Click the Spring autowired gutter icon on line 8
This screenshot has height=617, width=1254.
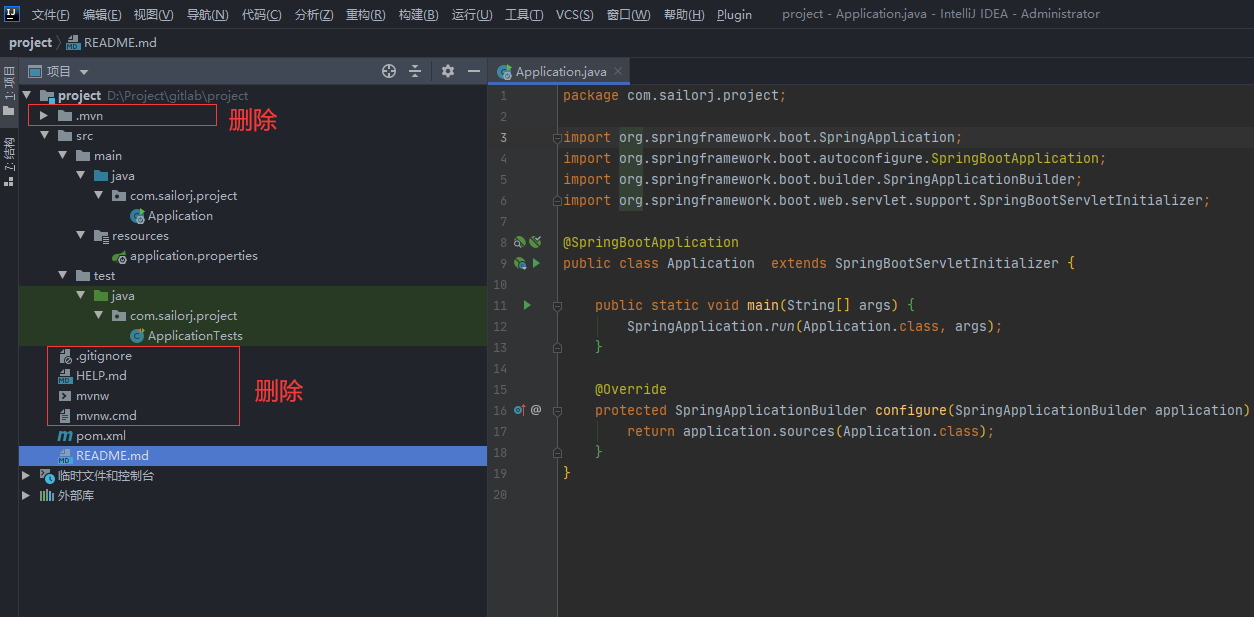pos(535,242)
